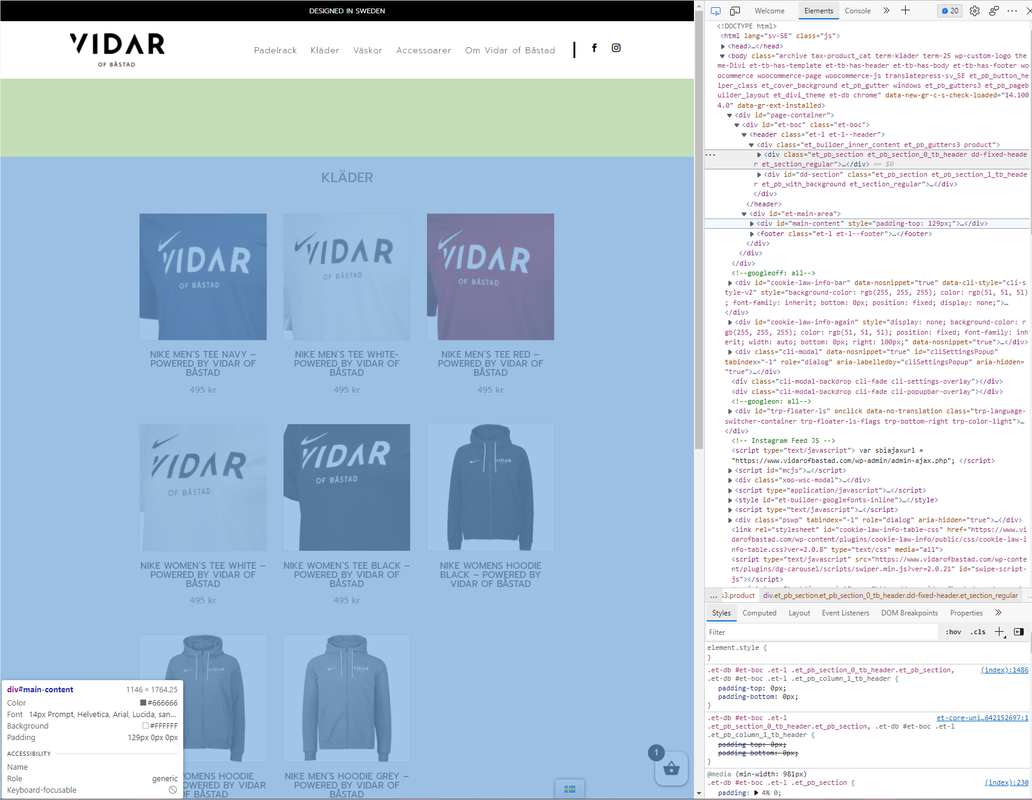Click the #FFFFFF background swatch in tooltip

[145, 726]
